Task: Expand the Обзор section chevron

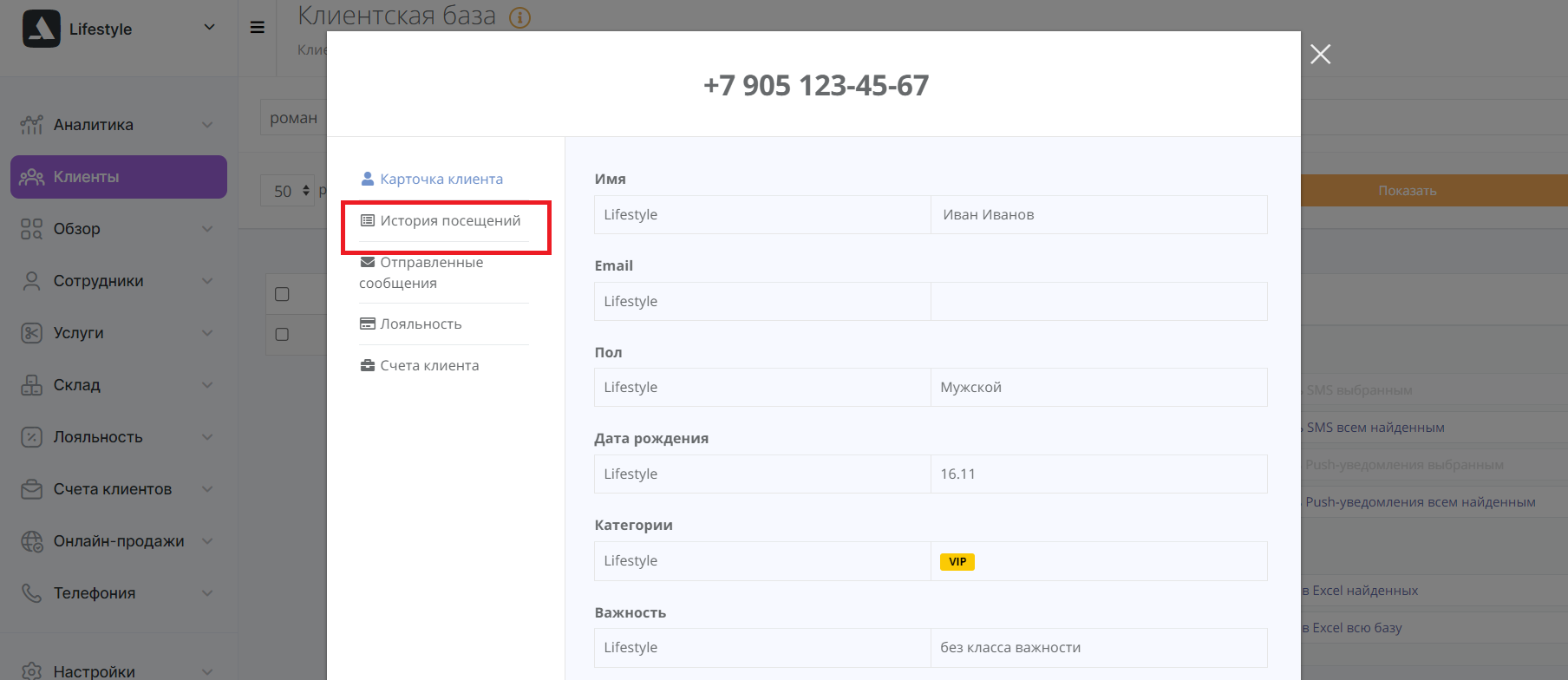Action: (x=207, y=229)
